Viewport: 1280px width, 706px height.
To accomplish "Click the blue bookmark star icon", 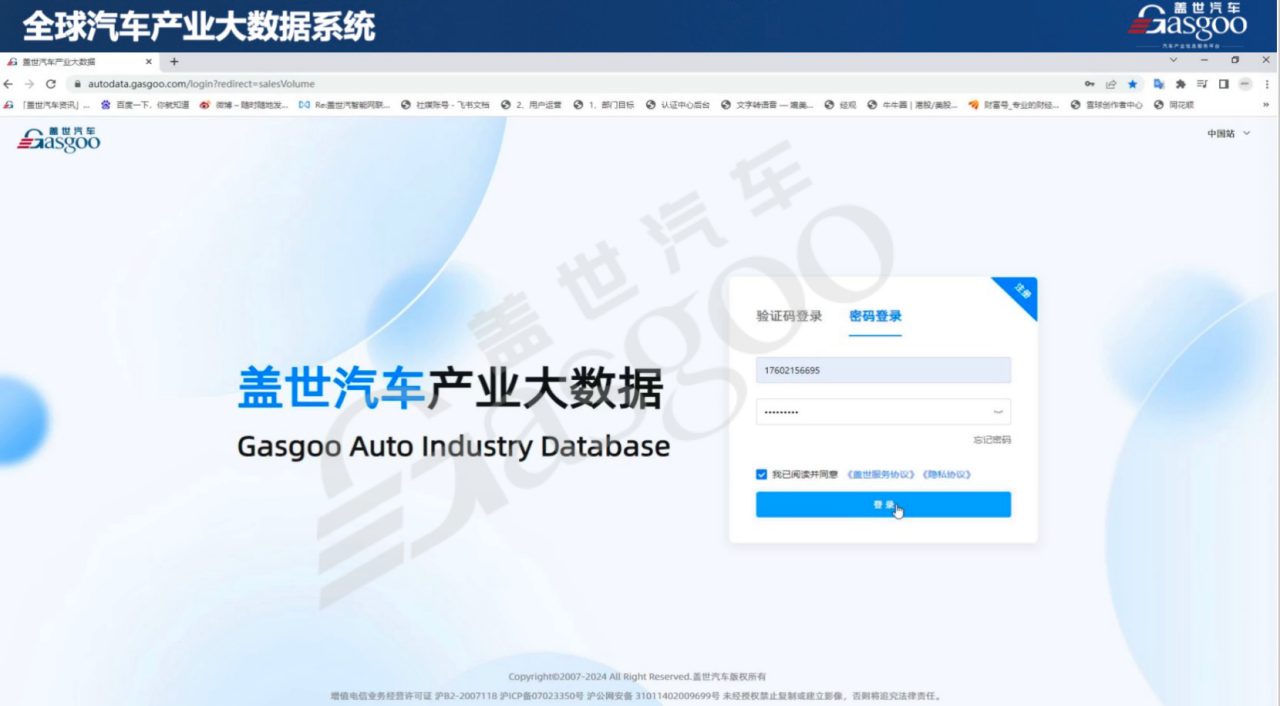I will pyautogui.click(x=1133, y=84).
